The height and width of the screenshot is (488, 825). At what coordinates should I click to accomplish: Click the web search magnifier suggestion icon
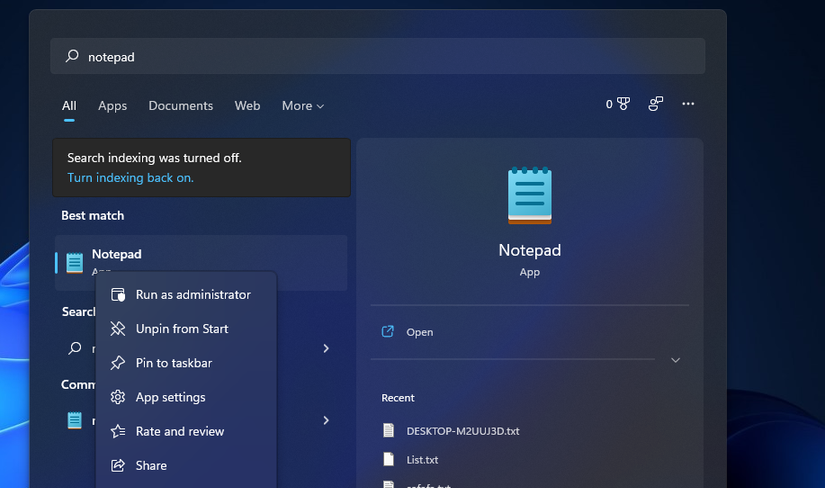(75, 348)
